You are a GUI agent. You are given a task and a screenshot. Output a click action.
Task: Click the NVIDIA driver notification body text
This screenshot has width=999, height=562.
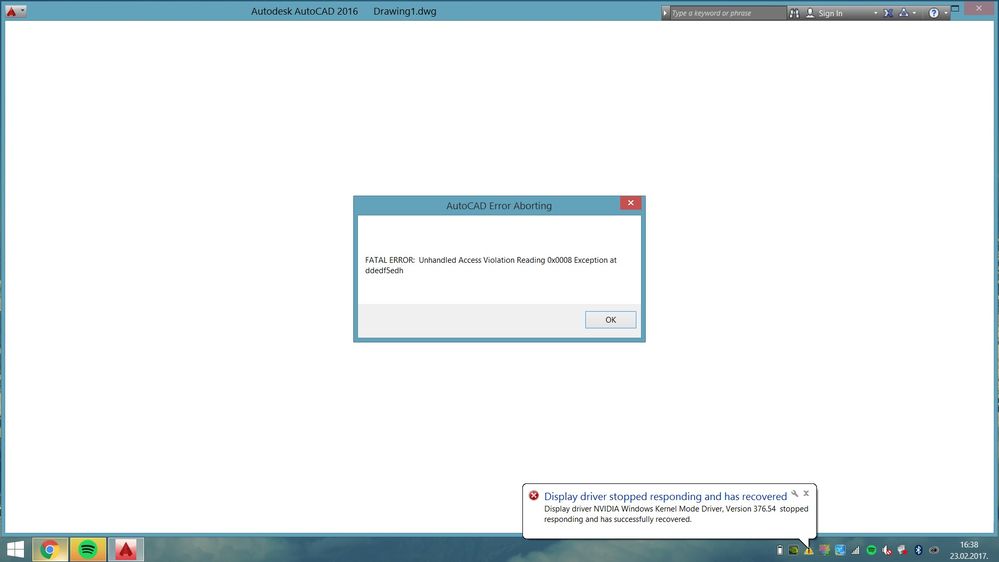click(676, 514)
